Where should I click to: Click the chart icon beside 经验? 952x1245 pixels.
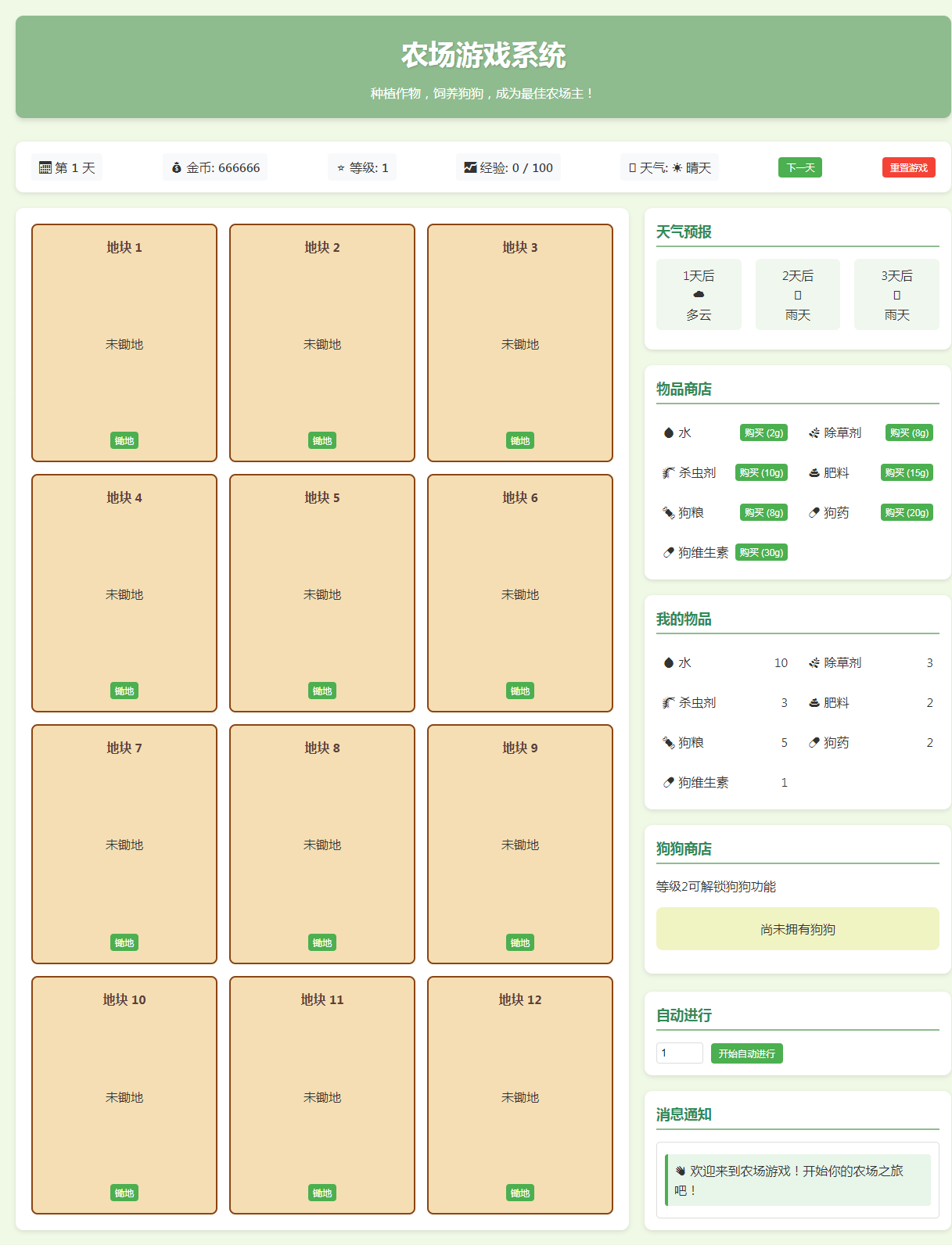(470, 168)
